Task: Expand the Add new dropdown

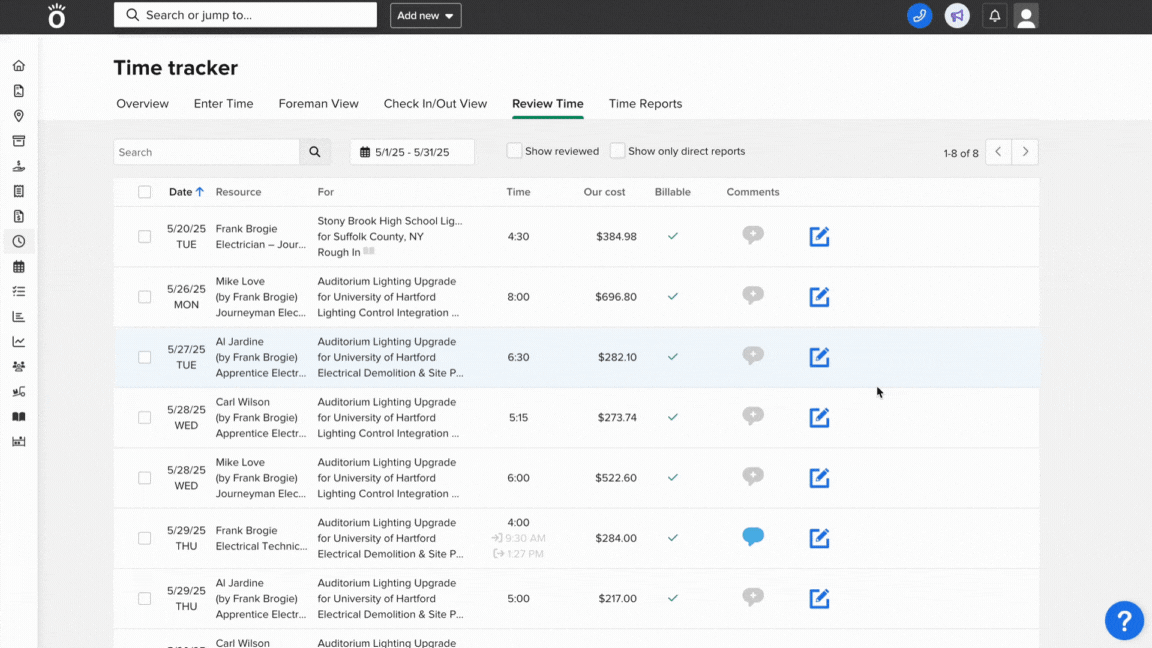Action: 425,16
